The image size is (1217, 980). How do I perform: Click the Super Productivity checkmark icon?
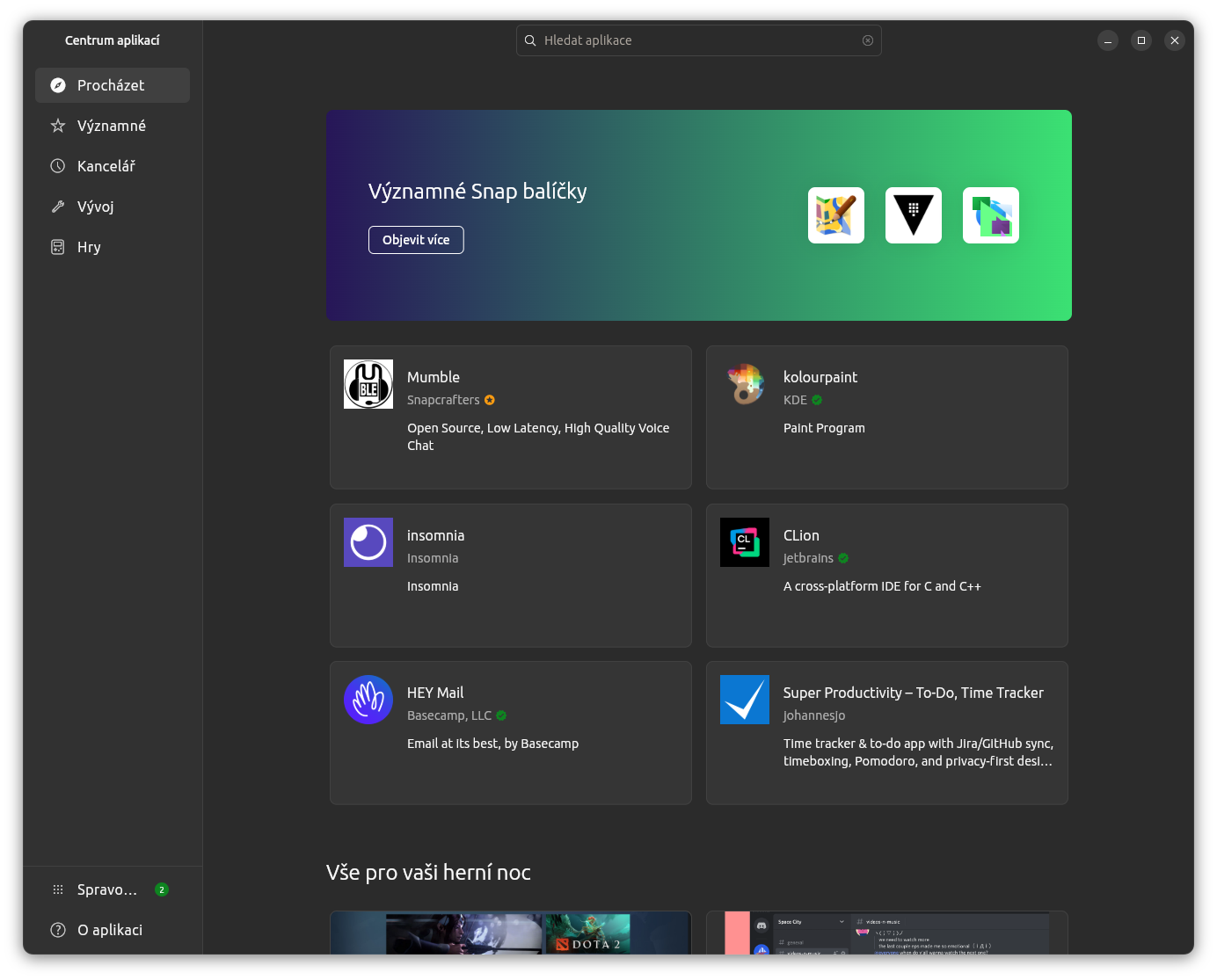coord(745,700)
